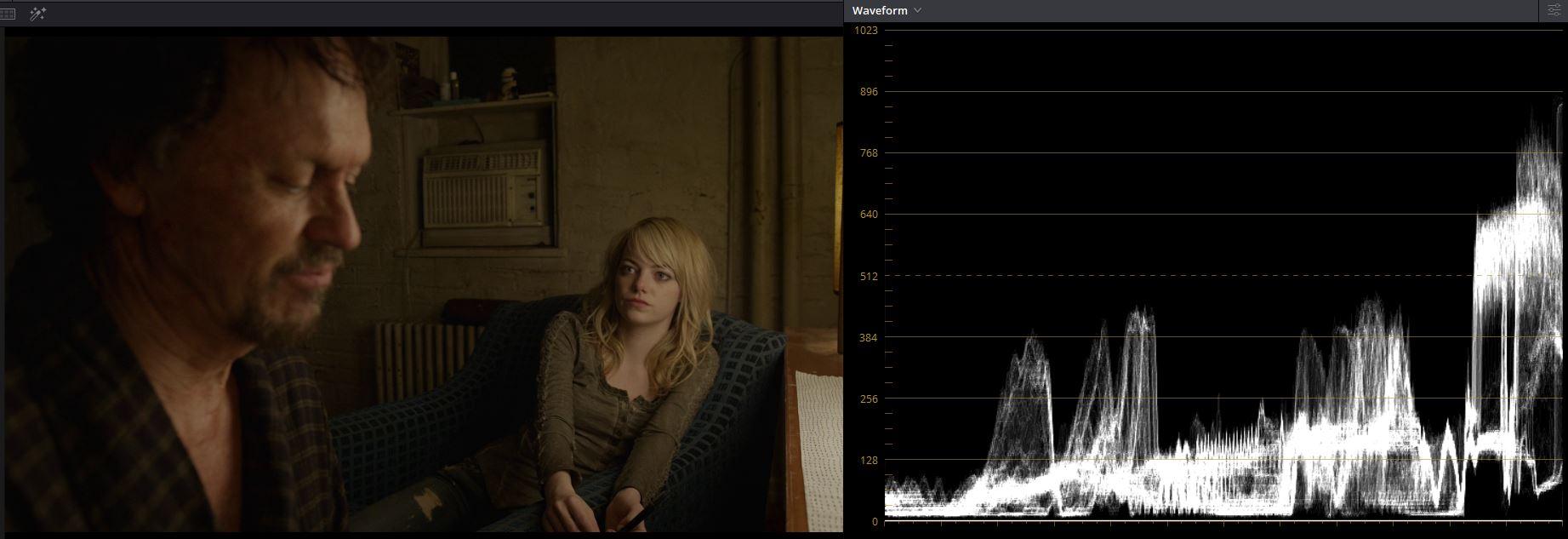Click the magic wand enhance viewer icon
This screenshot has width=1568, height=539.
coord(37,14)
